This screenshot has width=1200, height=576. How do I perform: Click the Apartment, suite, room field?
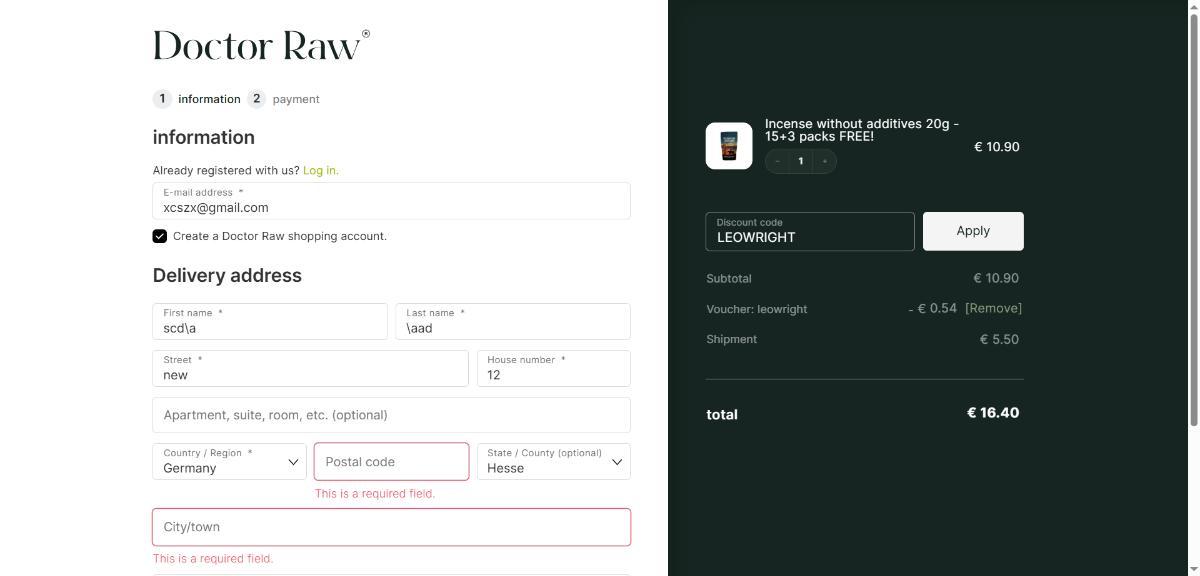pyautogui.click(x=391, y=415)
